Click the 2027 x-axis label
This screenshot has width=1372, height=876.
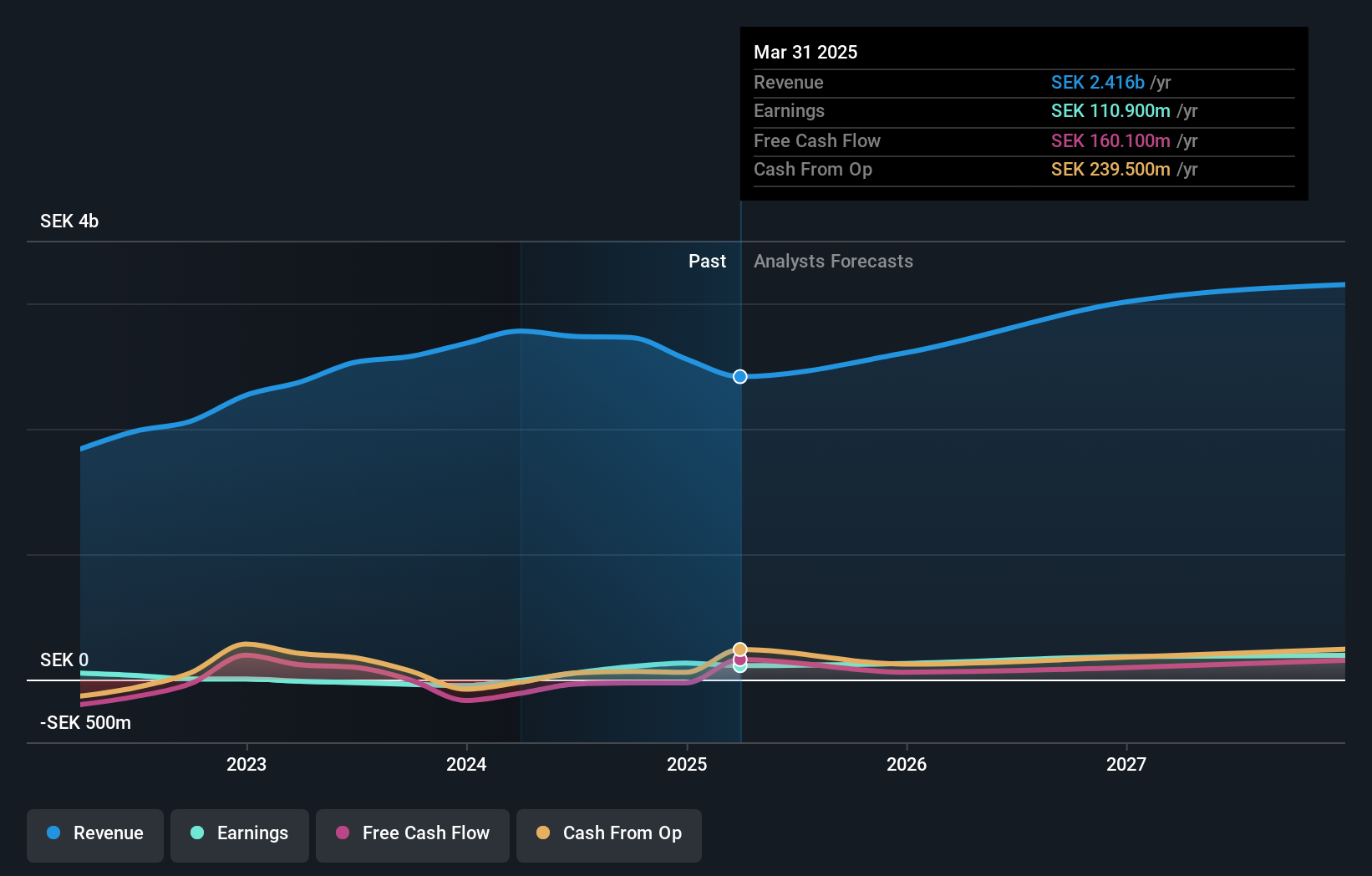[1126, 764]
